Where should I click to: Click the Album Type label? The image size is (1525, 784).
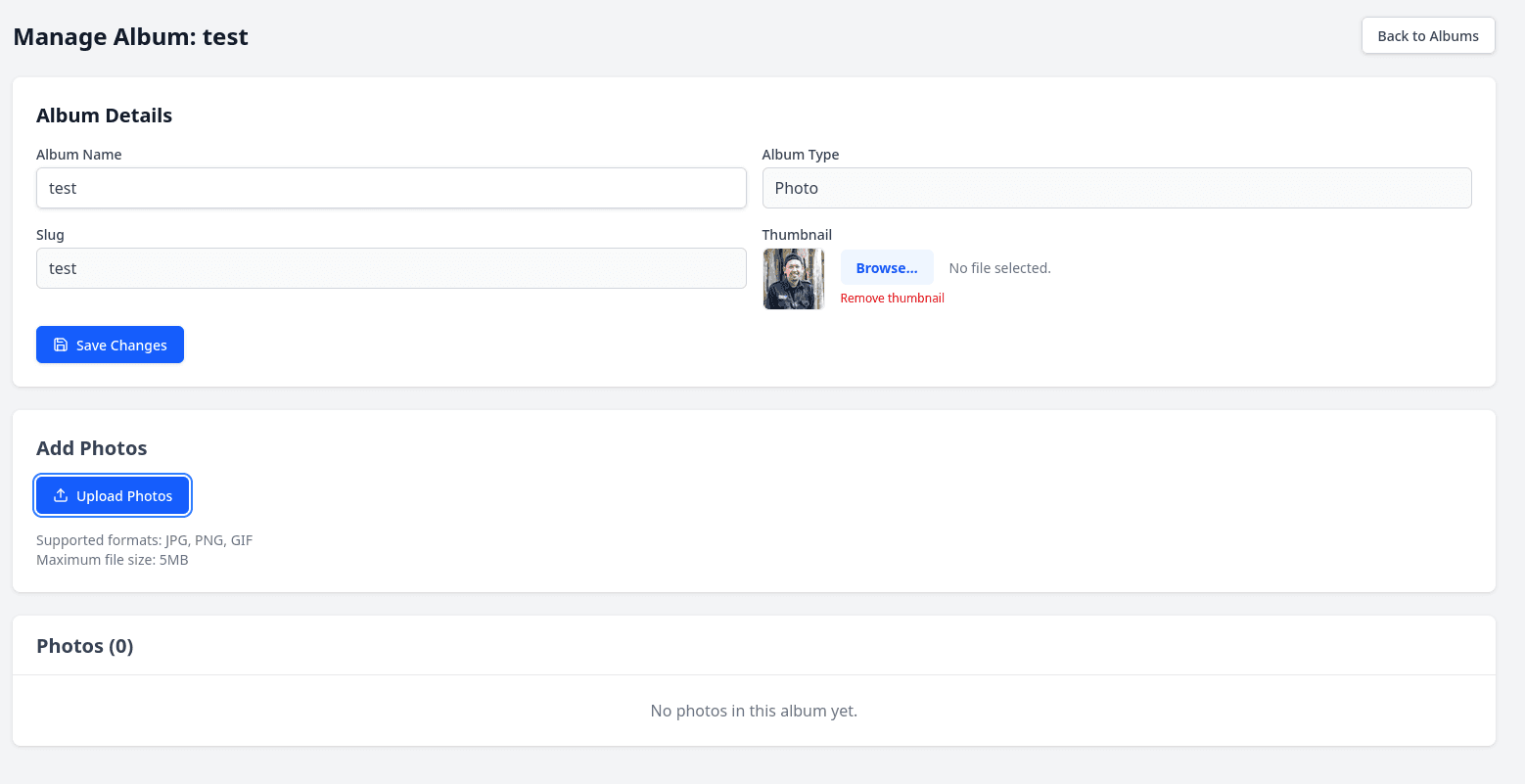(801, 155)
